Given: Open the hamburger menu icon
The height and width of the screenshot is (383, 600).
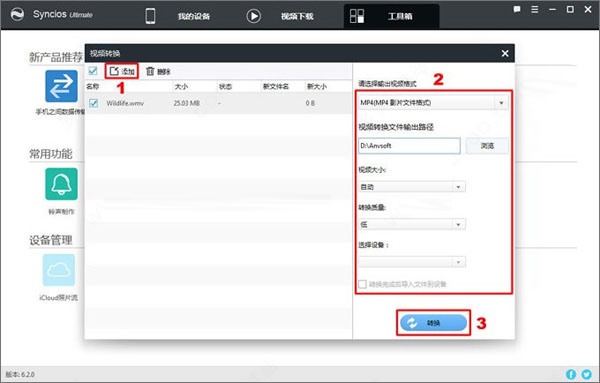Looking at the screenshot, I should click(x=535, y=10).
